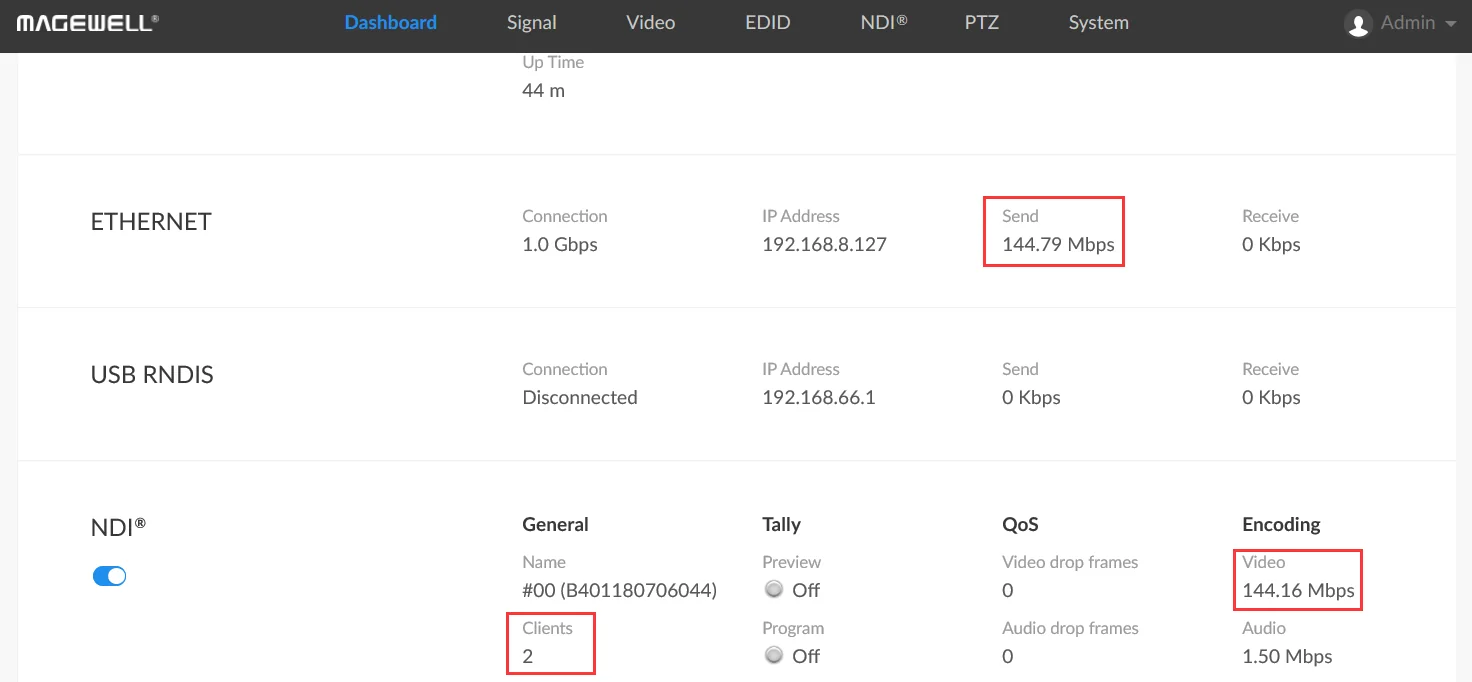Click the Tally Preview indicator light
This screenshot has width=1472, height=682.
coord(773,590)
